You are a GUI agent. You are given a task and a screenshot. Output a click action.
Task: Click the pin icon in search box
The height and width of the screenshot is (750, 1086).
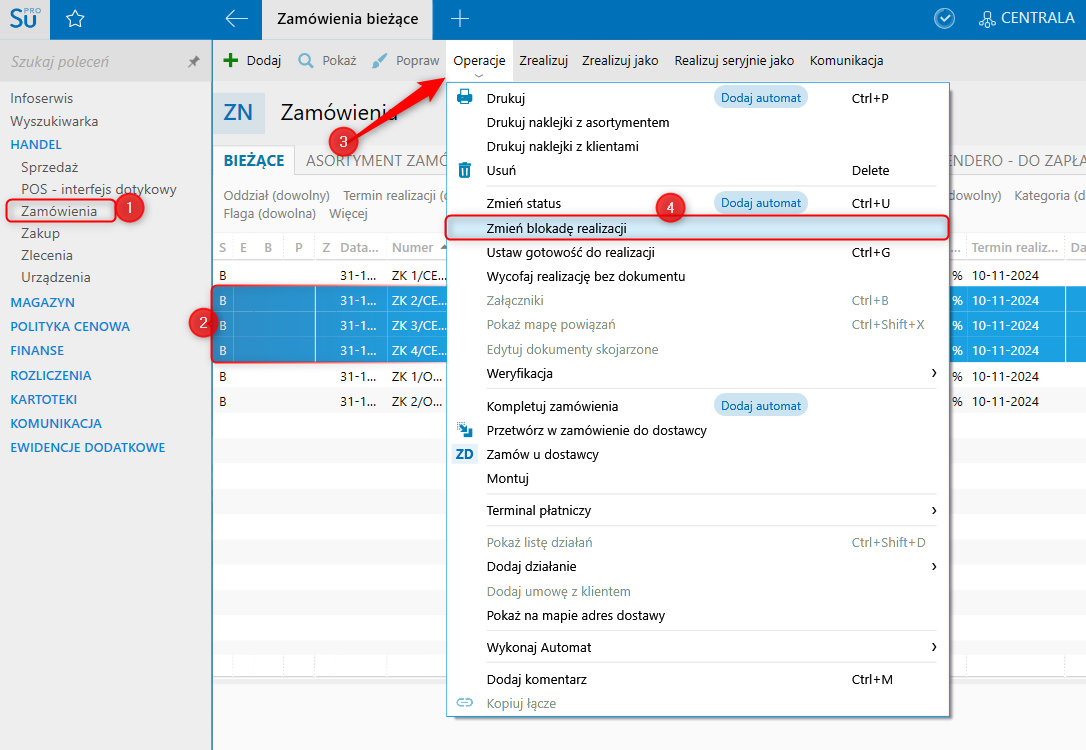194,62
